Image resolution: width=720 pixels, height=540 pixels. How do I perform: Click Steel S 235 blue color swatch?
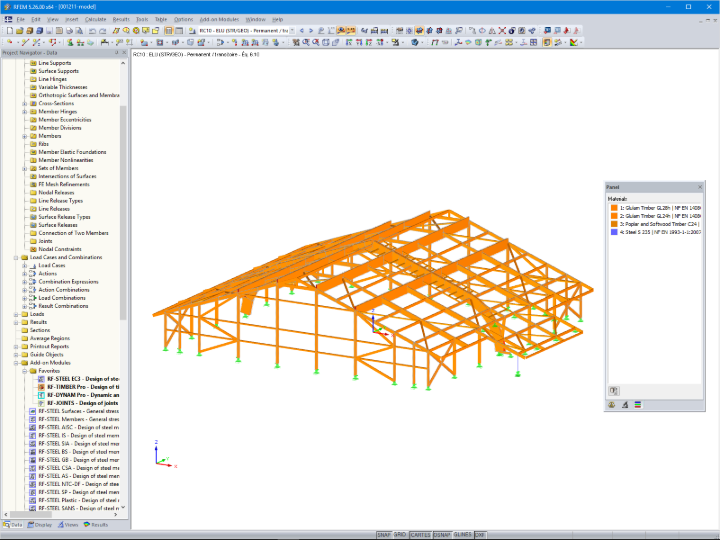tap(614, 232)
